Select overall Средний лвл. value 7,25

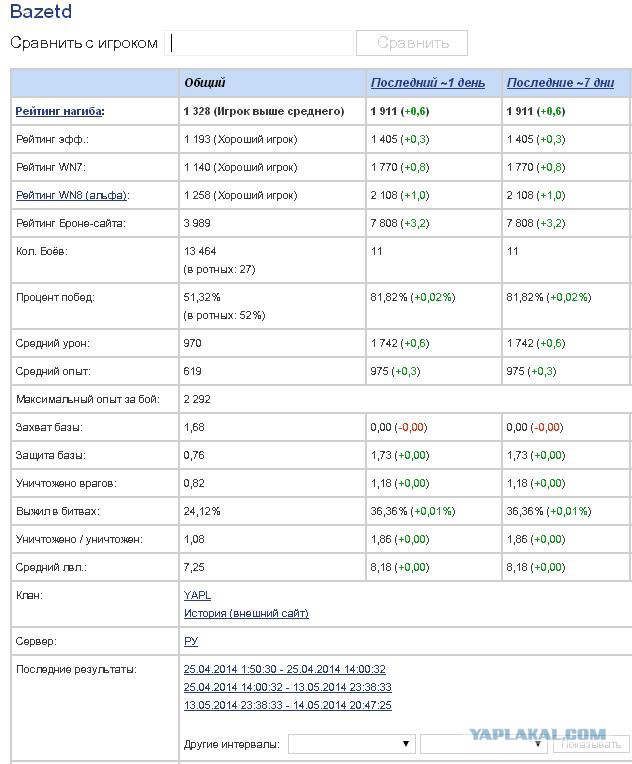pyautogui.click(x=194, y=567)
